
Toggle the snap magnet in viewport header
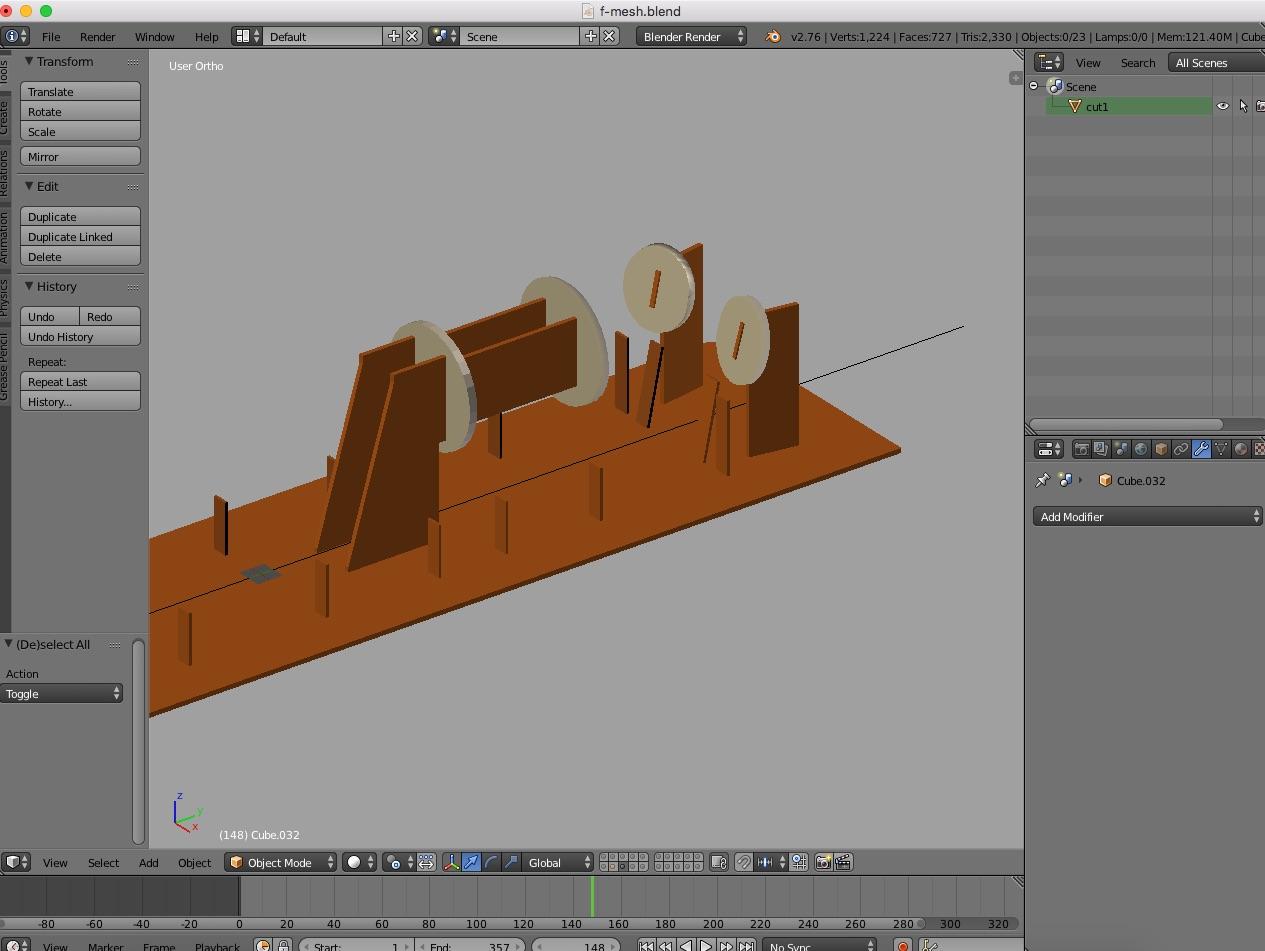click(x=743, y=863)
